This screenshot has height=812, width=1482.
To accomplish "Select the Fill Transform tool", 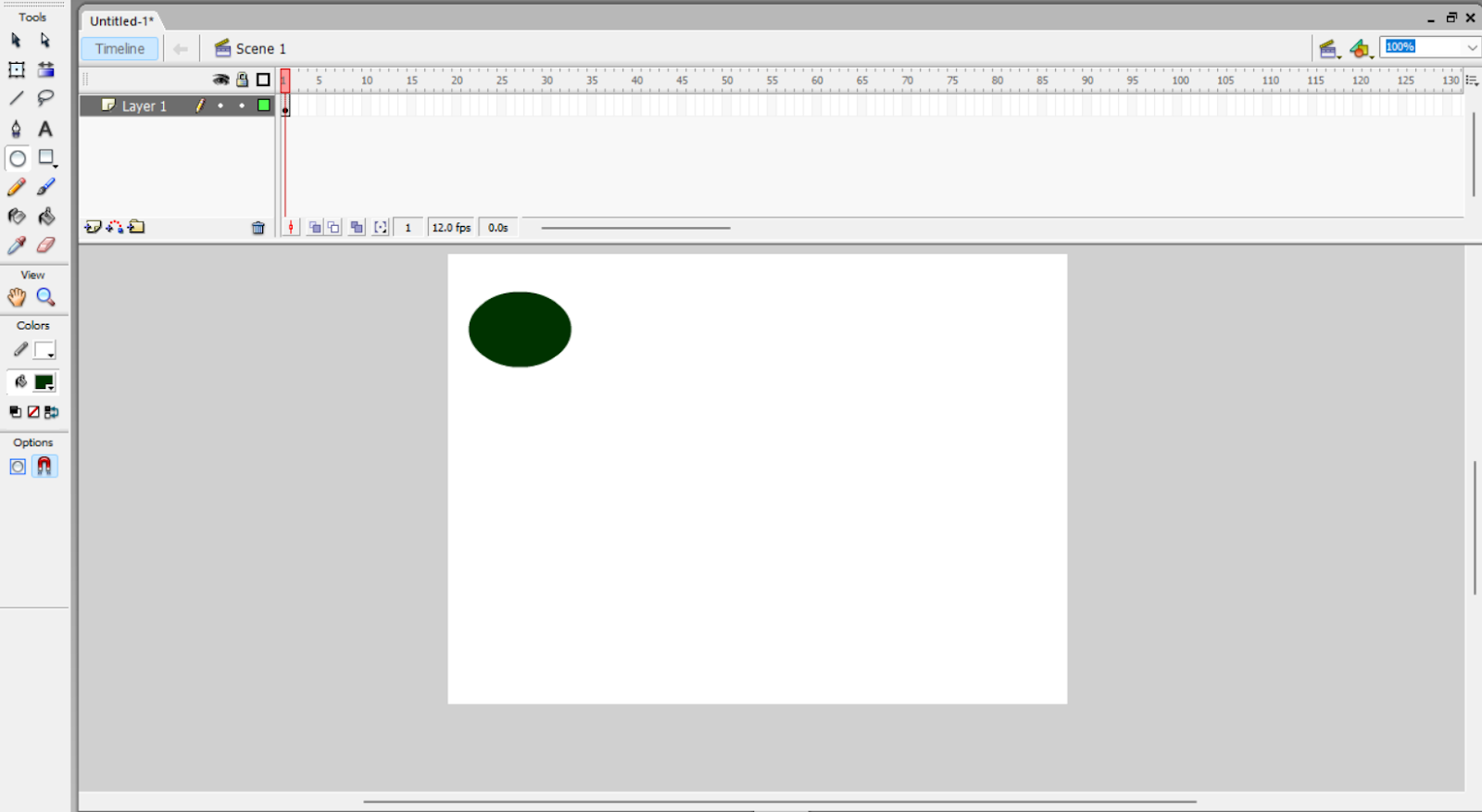I will pos(45,69).
